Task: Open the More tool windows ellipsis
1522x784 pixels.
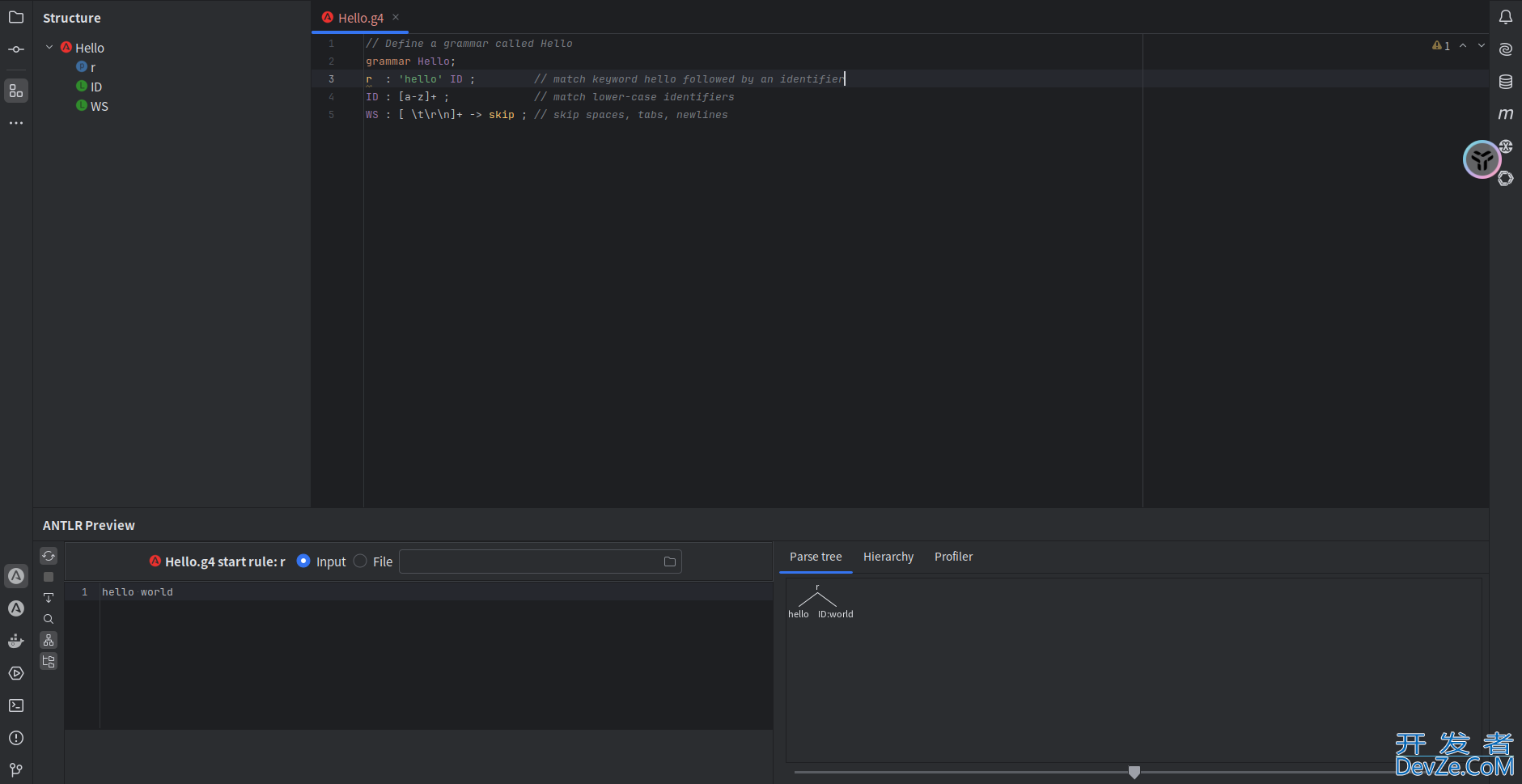Action: tap(16, 123)
